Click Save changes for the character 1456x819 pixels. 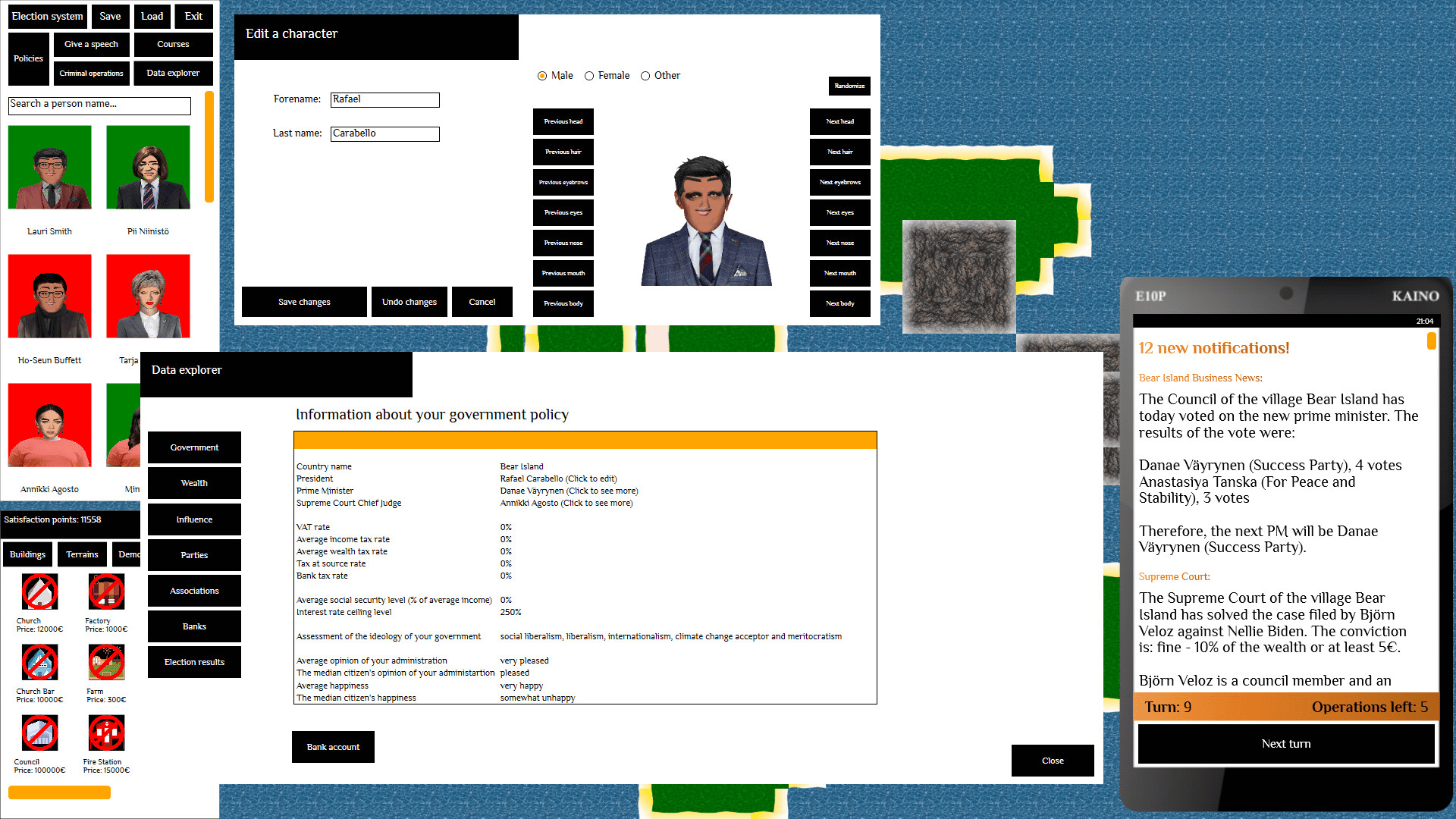point(304,302)
